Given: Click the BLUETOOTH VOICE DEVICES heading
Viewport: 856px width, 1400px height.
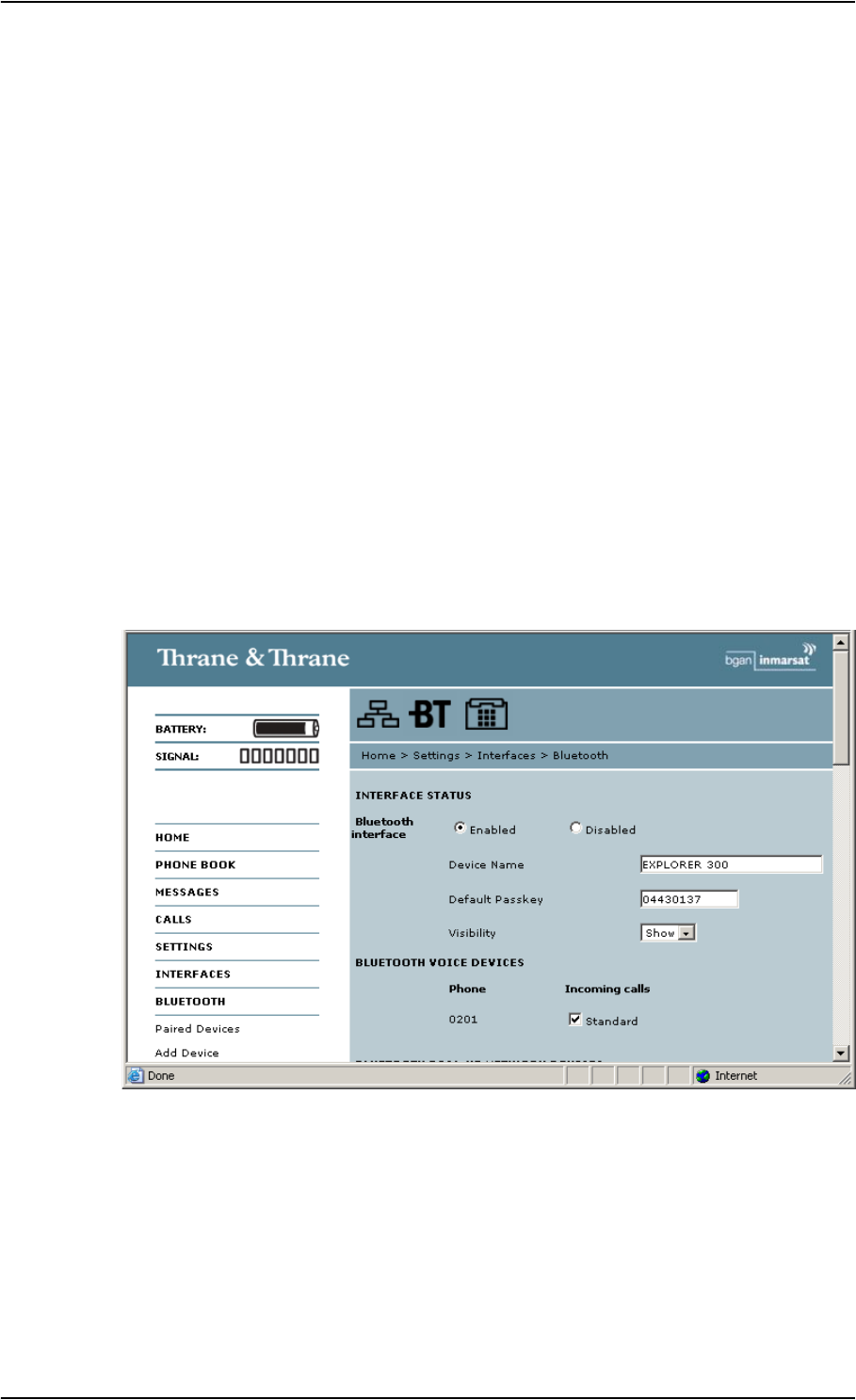Looking at the screenshot, I should 440,963.
